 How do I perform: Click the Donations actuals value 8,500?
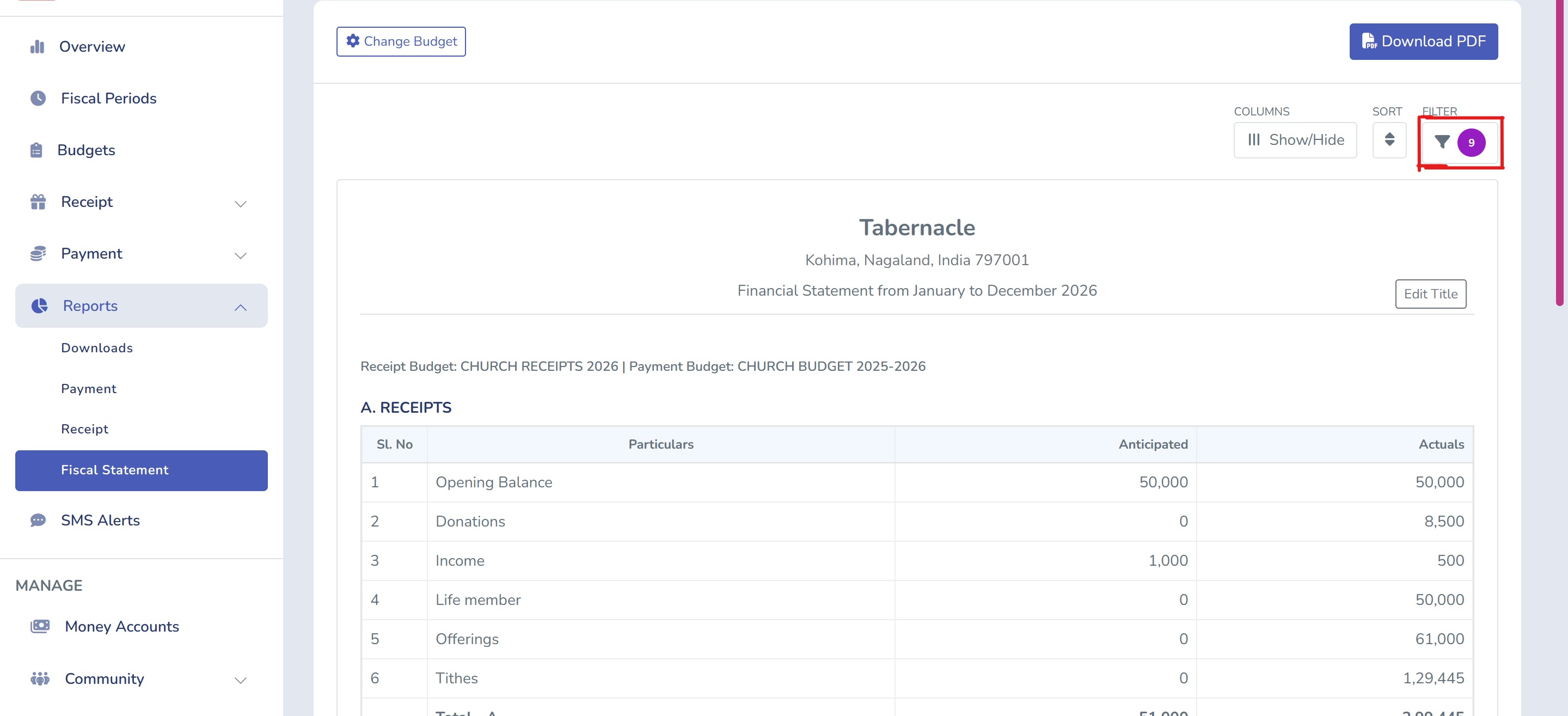pos(1444,522)
